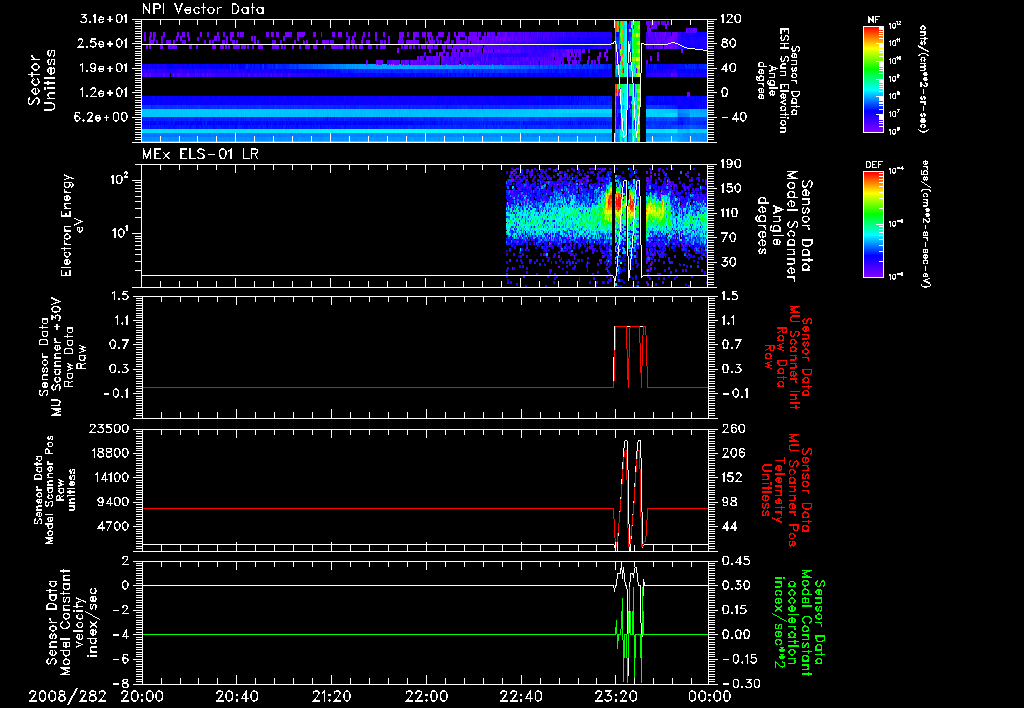1024x708 pixels.
Task: Click the 206 telemetry tick value
Action: tap(733, 453)
